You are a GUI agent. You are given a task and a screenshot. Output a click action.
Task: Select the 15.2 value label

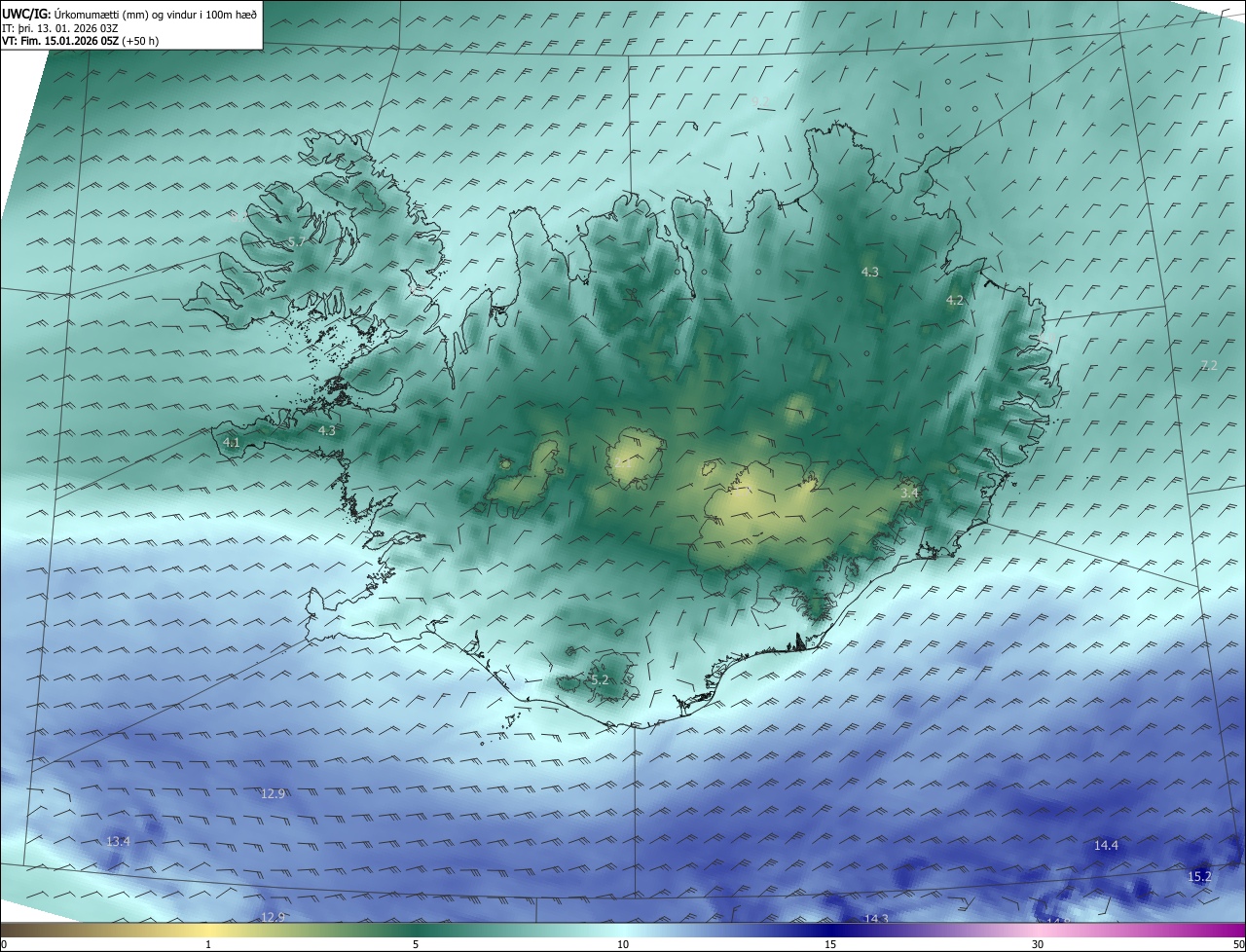click(x=1200, y=877)
